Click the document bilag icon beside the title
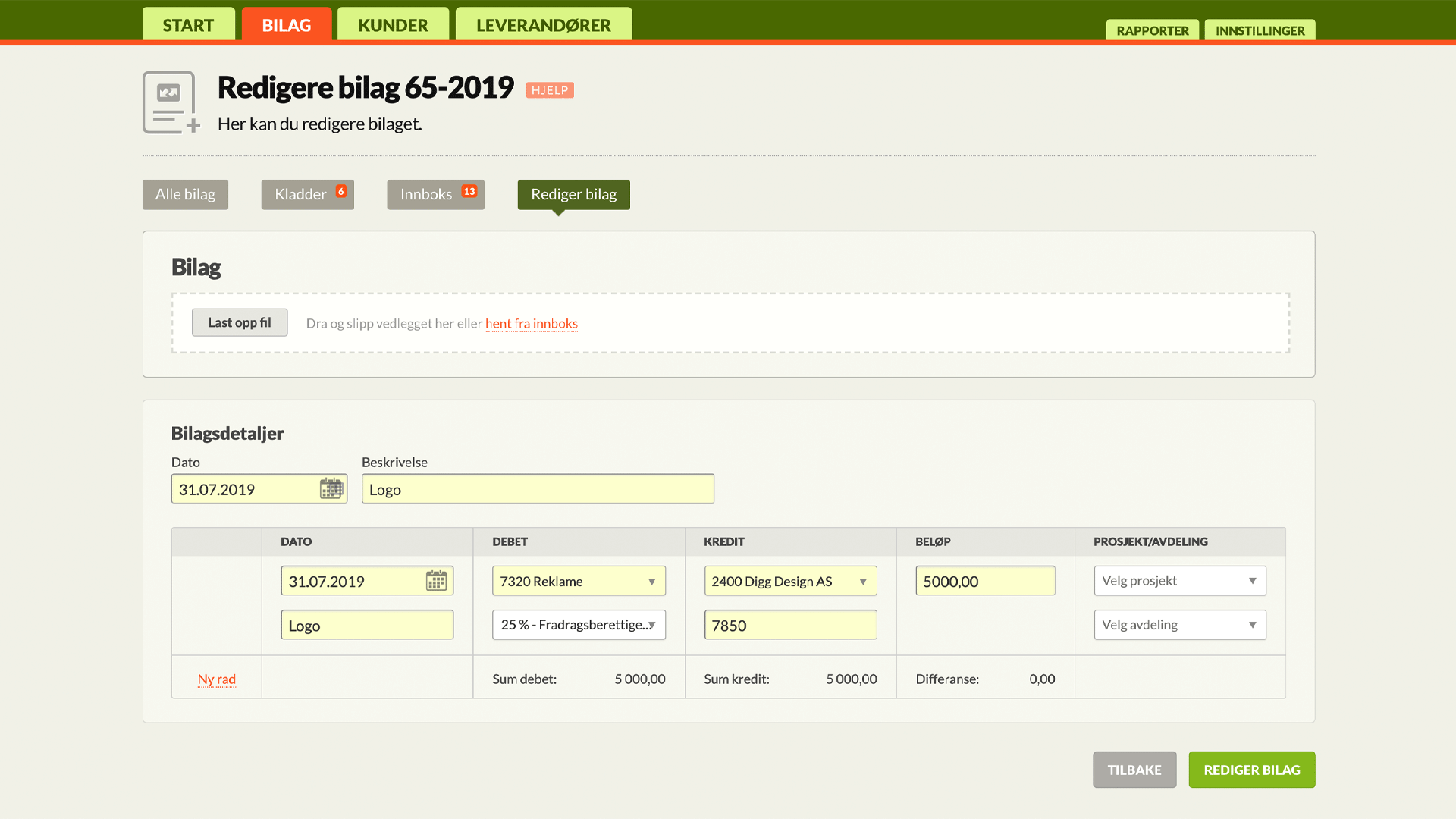The height and width of the screenshot is (819, 1456). coord(172,102)
